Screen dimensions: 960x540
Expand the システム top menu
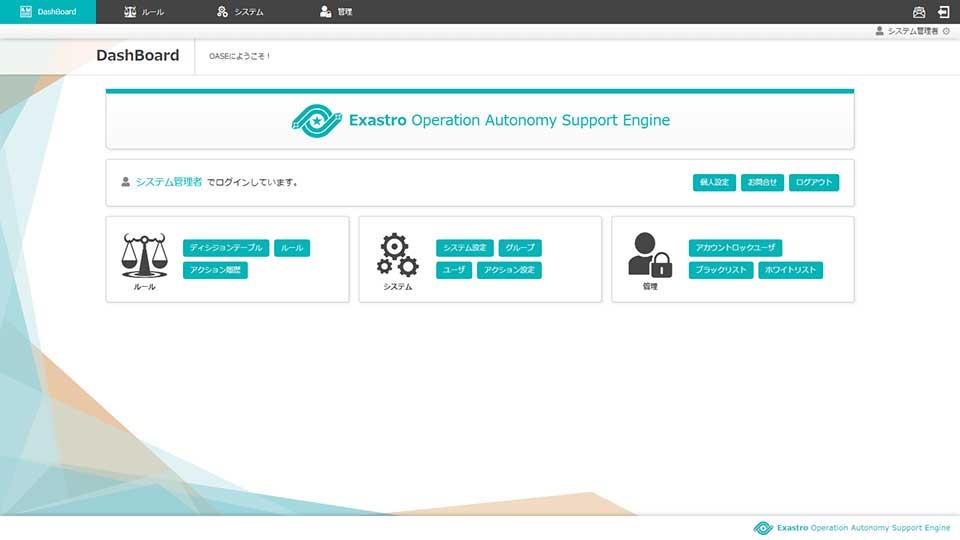pyautogui.click(x=240, y=12)
